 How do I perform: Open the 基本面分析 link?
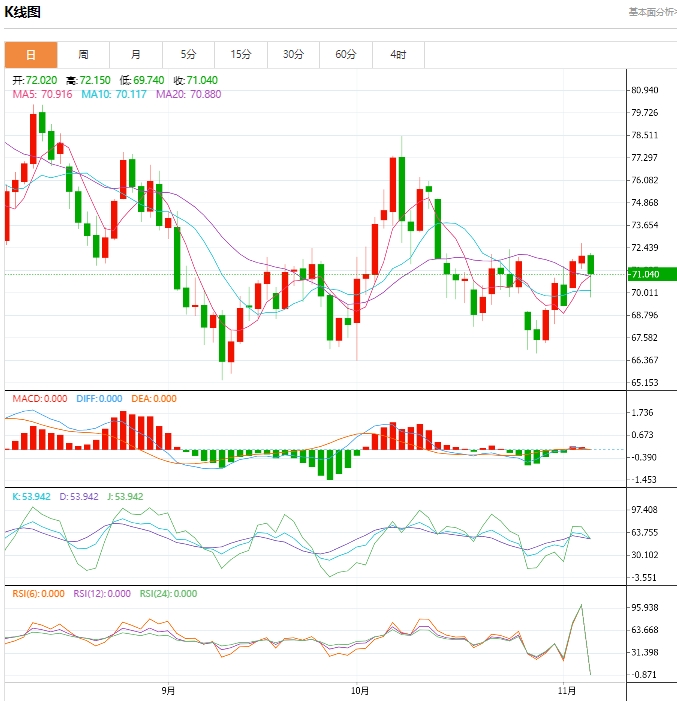[x=651, y=12]
